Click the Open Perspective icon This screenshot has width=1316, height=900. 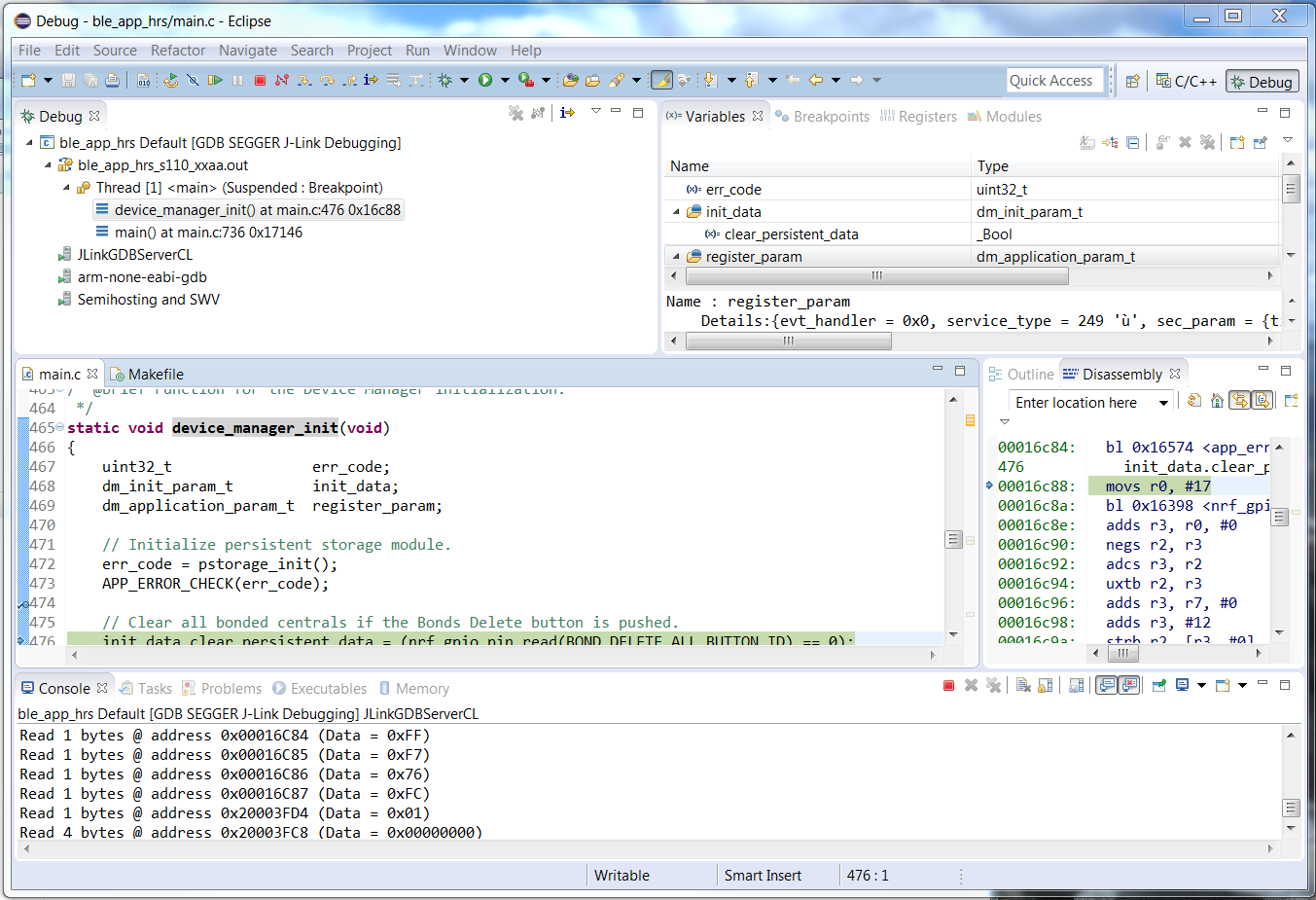(1132, 82)
